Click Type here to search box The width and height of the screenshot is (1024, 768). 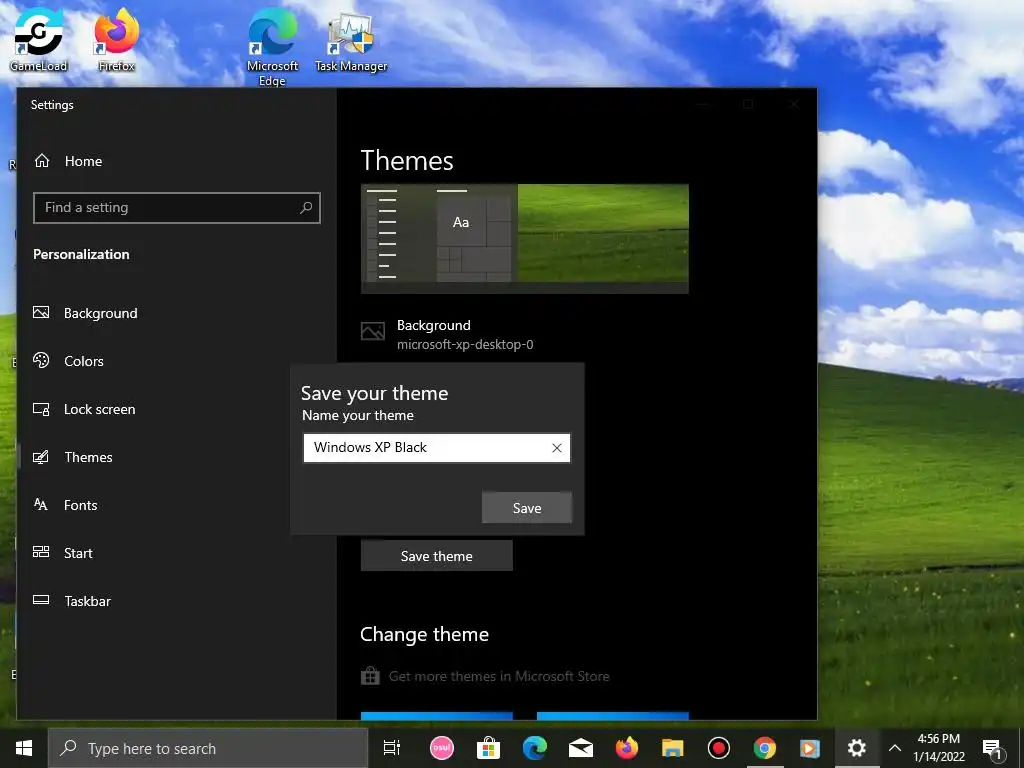(208, 748)
